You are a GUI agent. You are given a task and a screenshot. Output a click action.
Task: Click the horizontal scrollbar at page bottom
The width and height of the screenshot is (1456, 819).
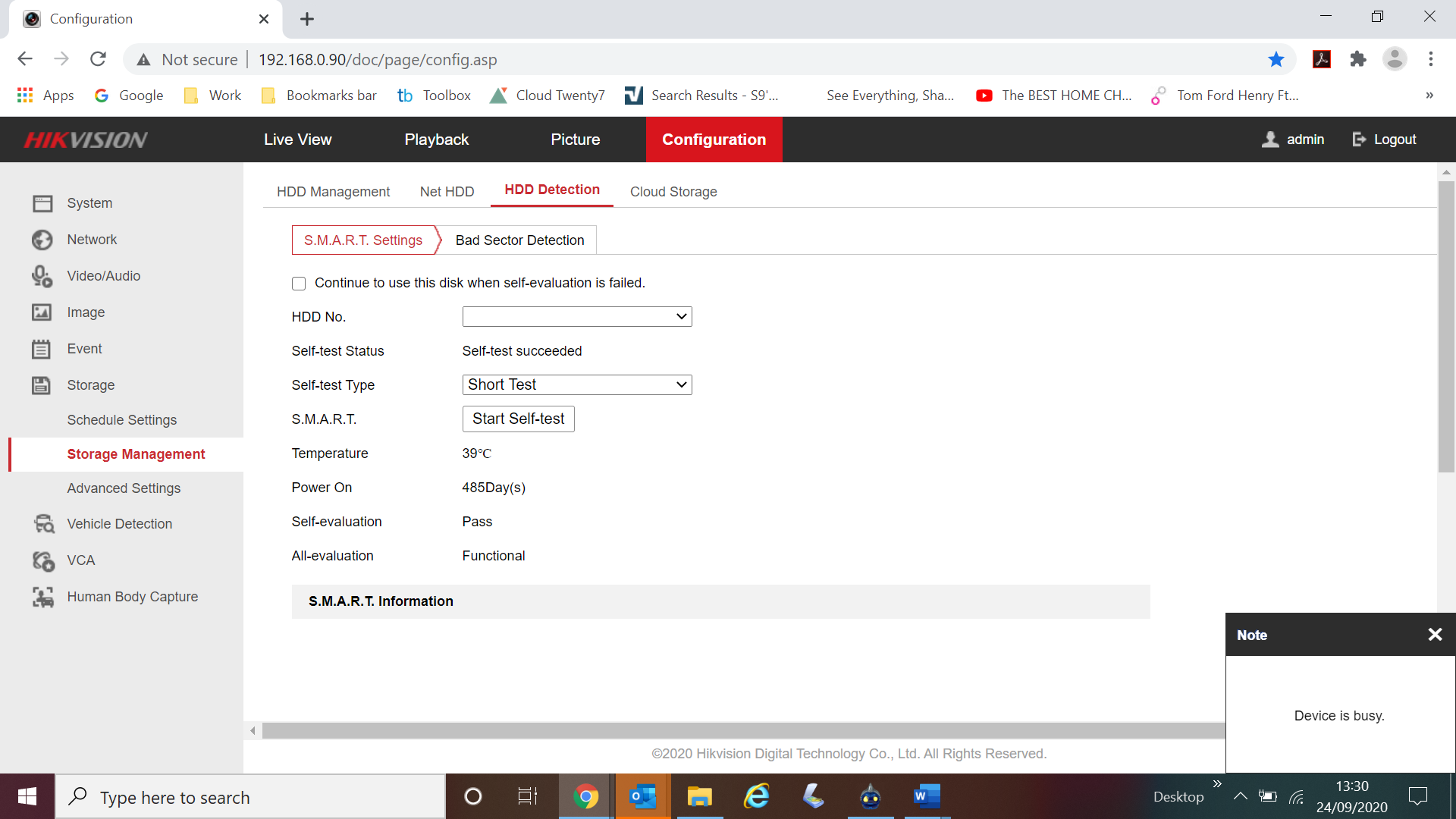click(743, 730)
